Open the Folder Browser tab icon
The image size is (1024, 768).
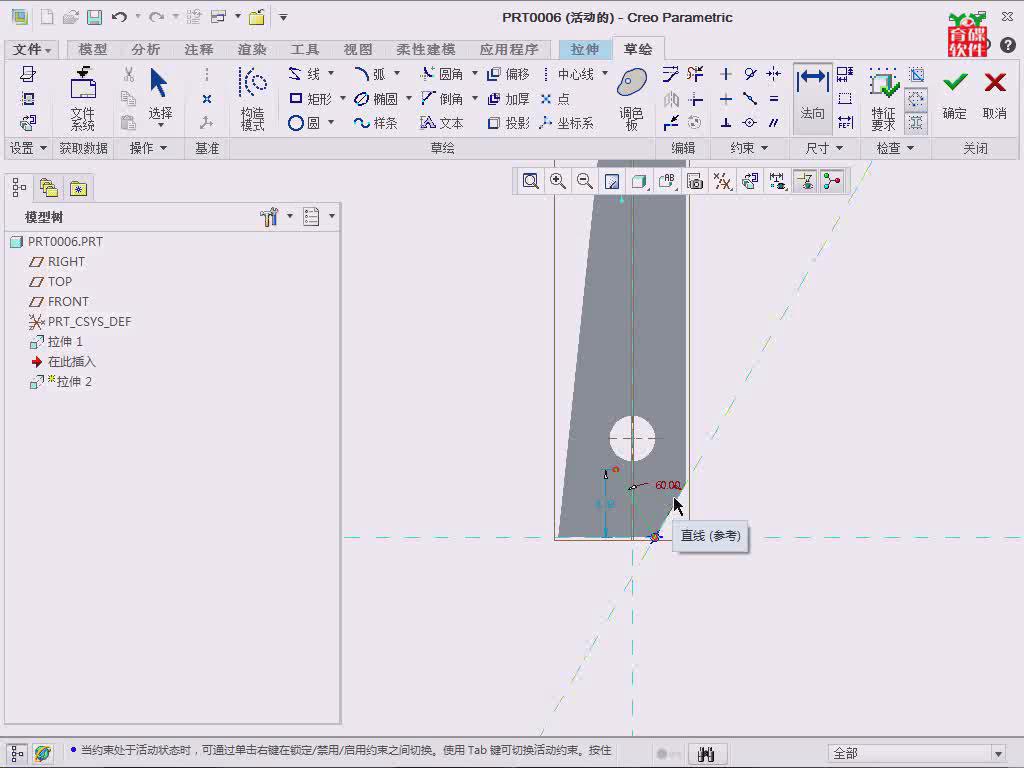pos(49,188)
